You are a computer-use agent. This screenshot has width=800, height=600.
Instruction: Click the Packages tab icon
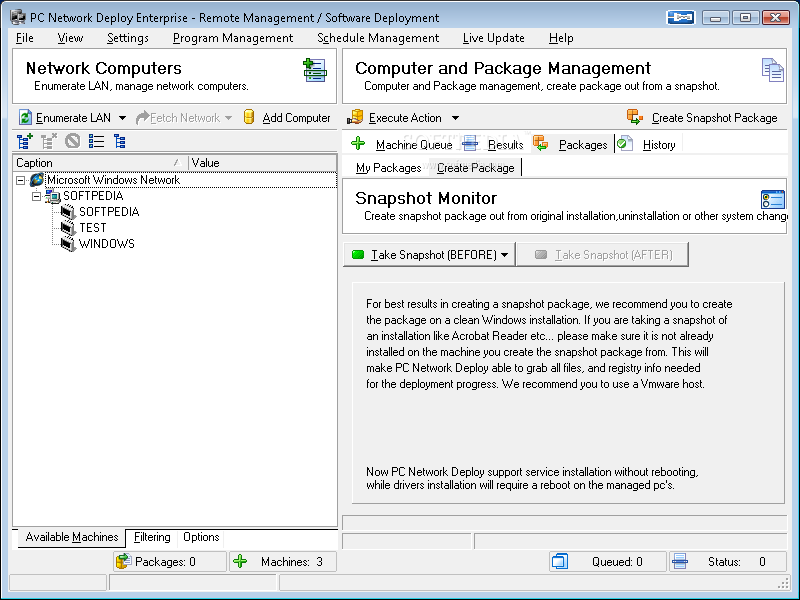click(540, 143)
